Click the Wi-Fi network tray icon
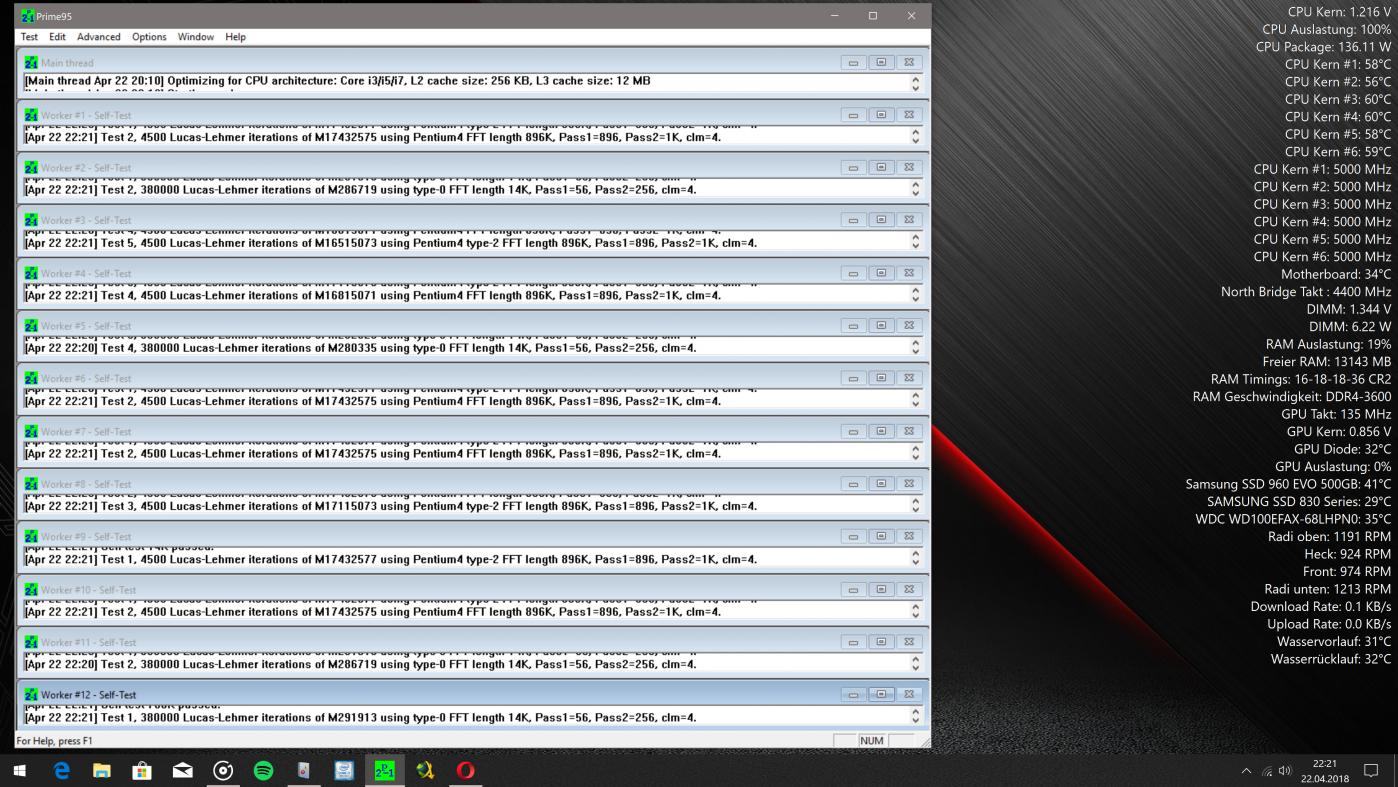The height and width of the screenshot is (787, 1398). pyautogui.click(x=1266, y=771)
